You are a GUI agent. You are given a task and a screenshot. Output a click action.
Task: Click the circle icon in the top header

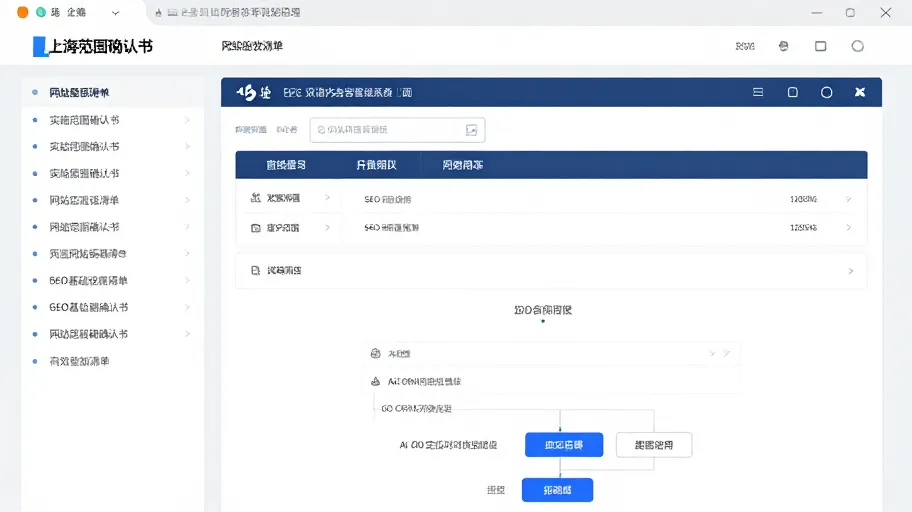[857, 46]
